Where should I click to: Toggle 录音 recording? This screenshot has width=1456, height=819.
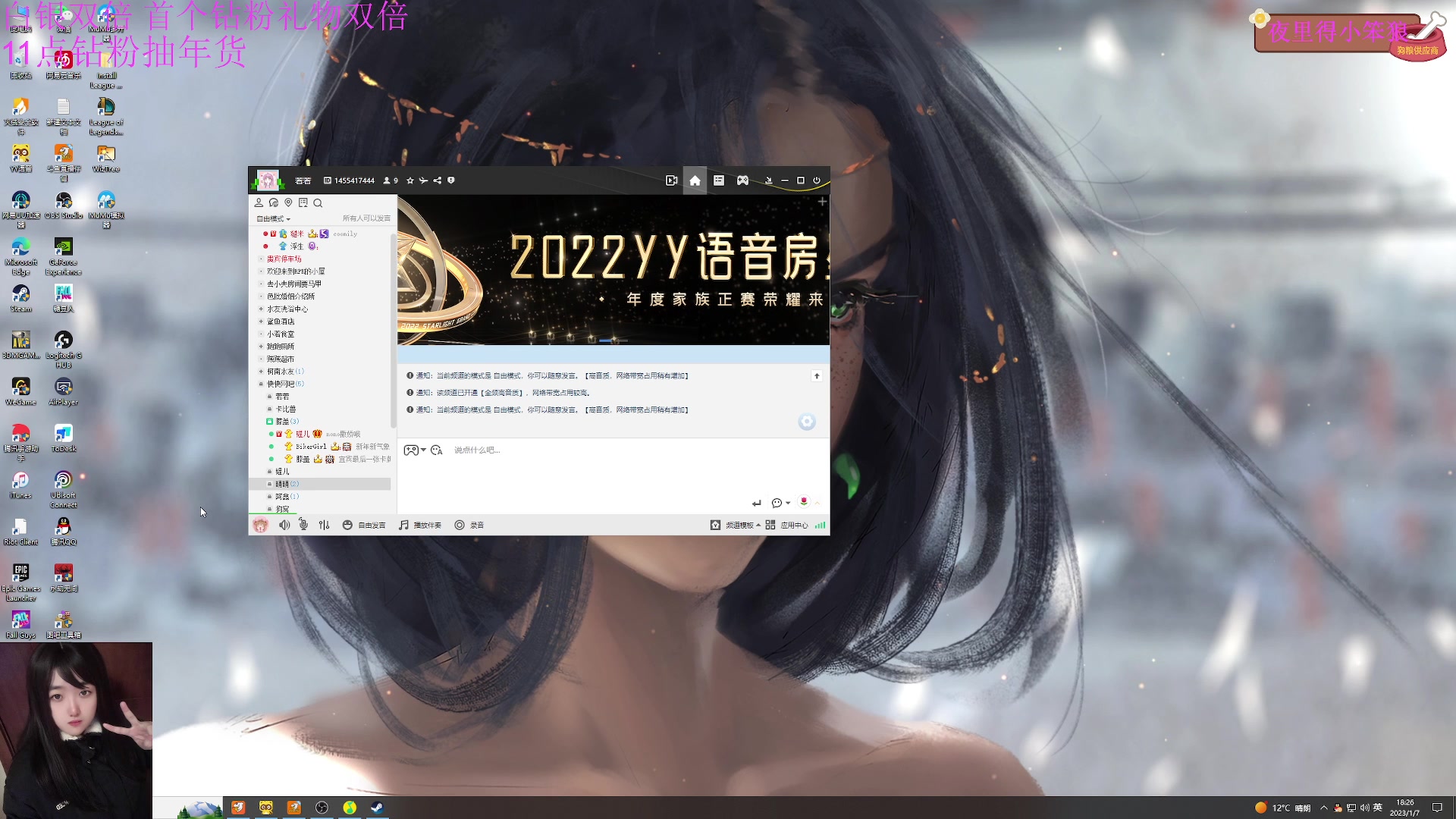point(469,525)
